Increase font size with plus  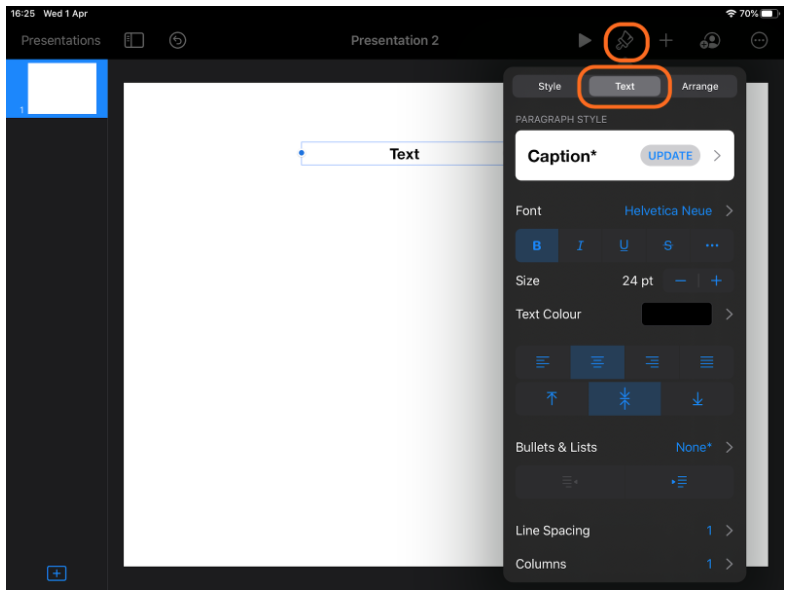point(716,281)
